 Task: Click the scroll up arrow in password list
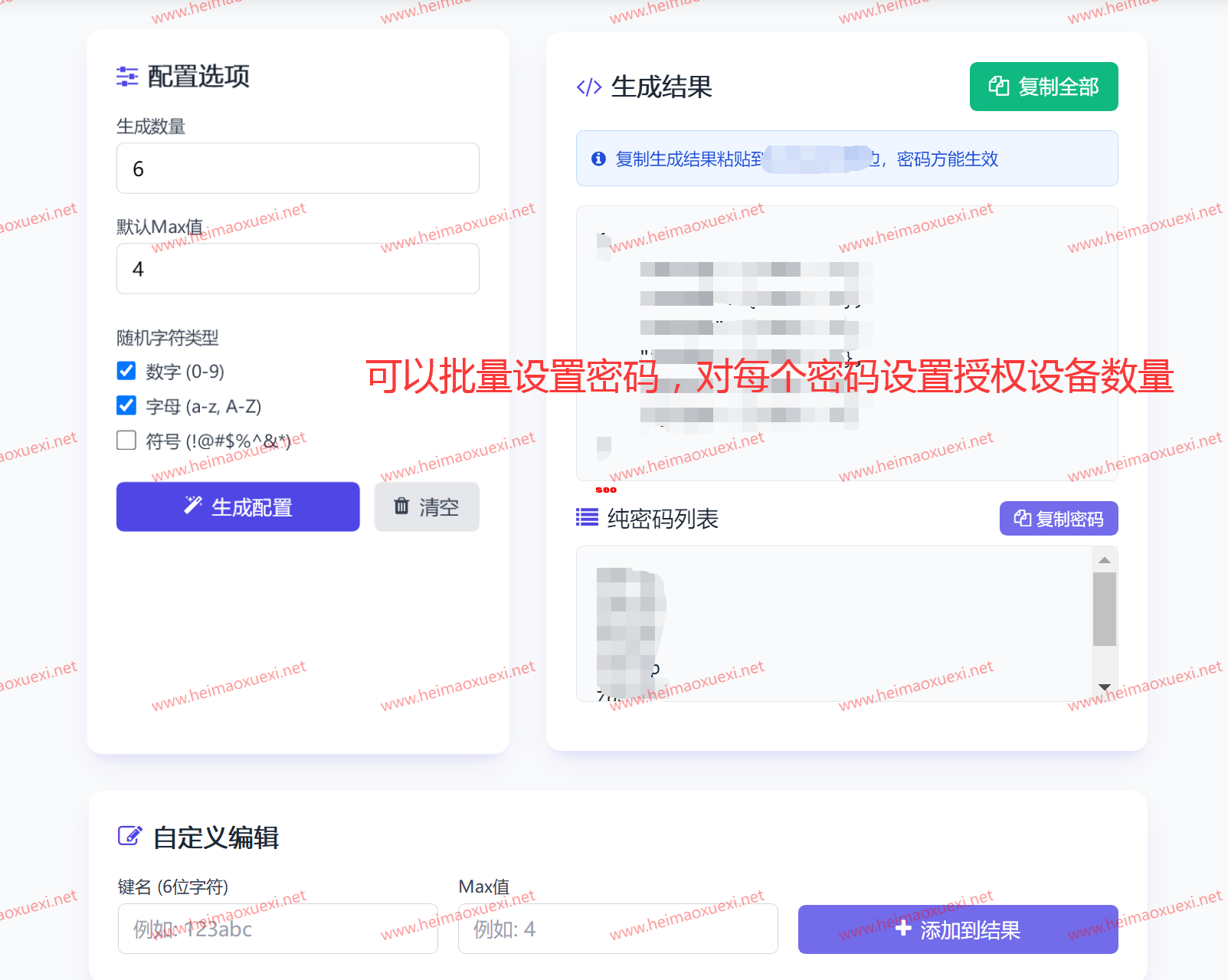pyautogui.click(x=1104, y=560)
